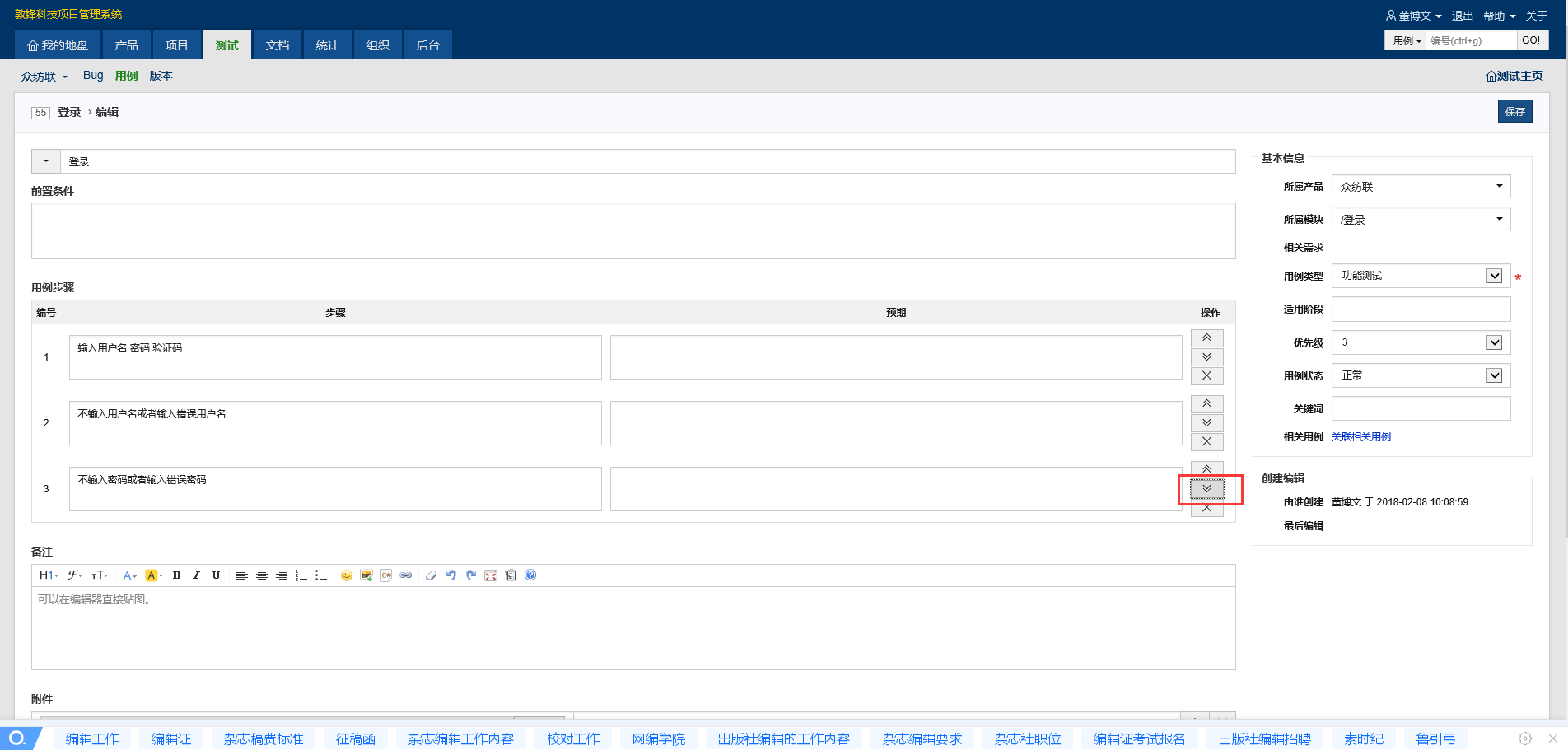Click the 退出 logout link
Image resolution: width=1568 pixels, height=750 pixels.
(1463, 16)
